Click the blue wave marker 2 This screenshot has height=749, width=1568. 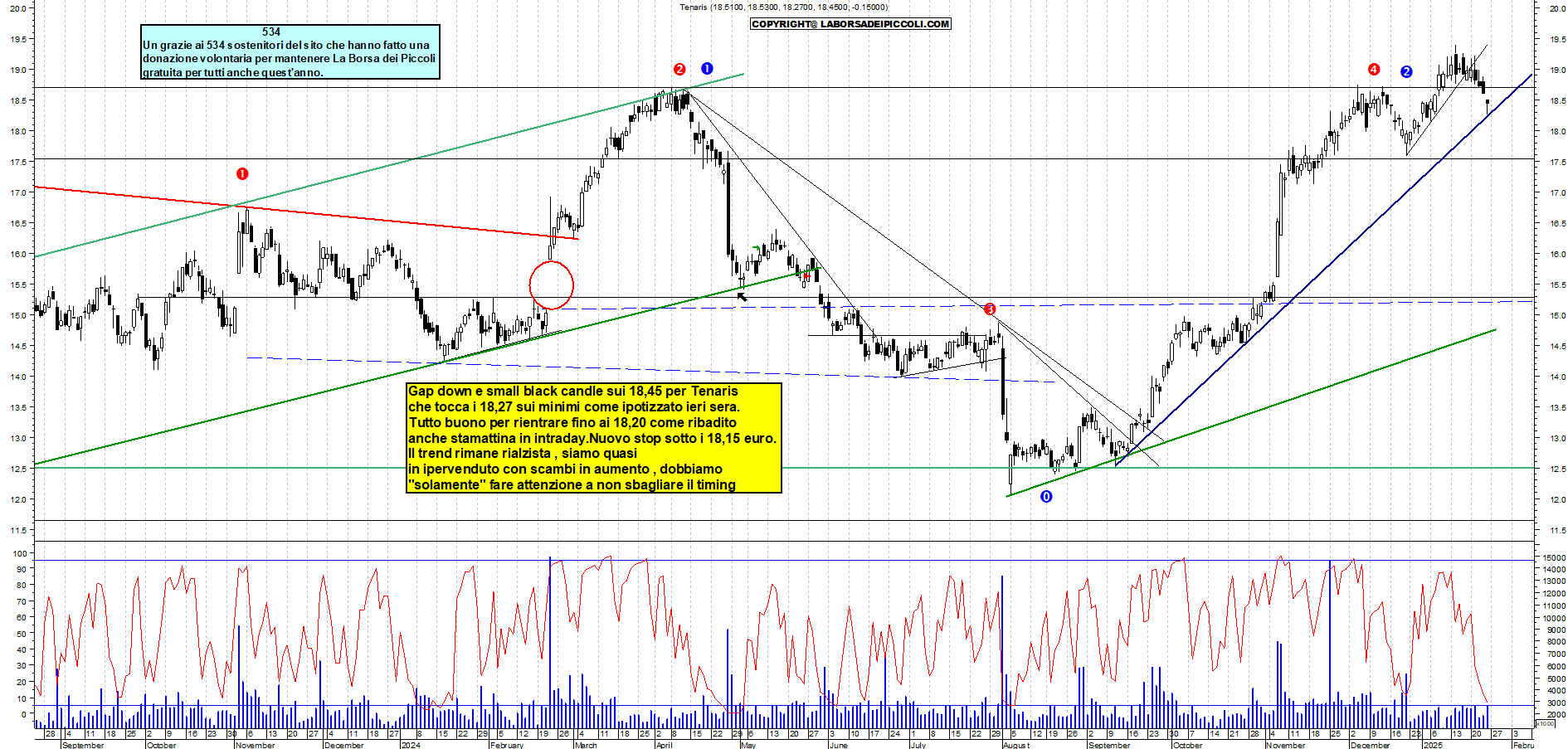tap(1406, 71)
